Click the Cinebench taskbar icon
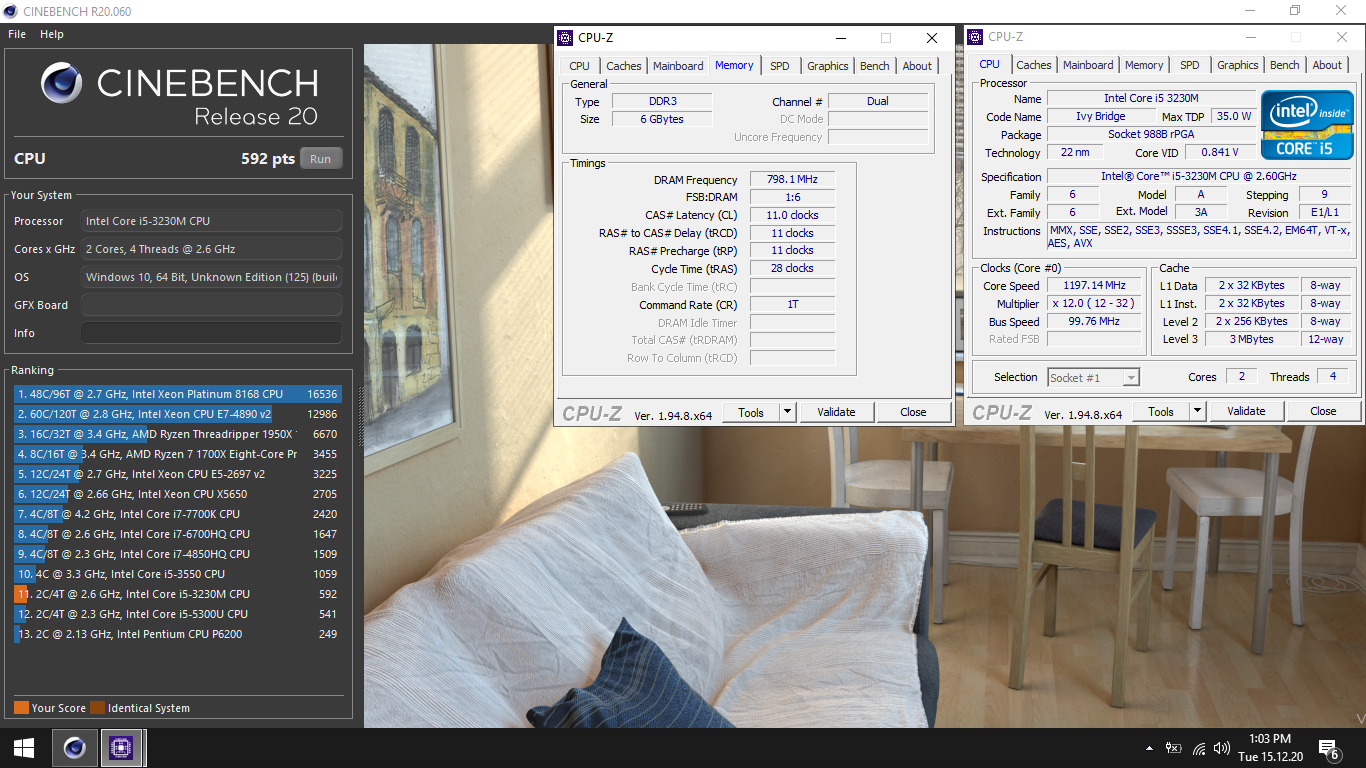 (x=74, y=747)
